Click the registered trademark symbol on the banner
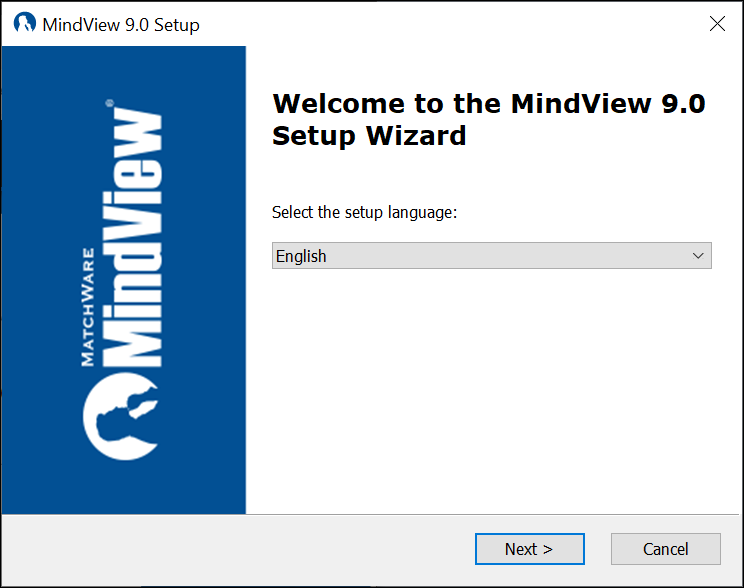 (x=109, y=102)
